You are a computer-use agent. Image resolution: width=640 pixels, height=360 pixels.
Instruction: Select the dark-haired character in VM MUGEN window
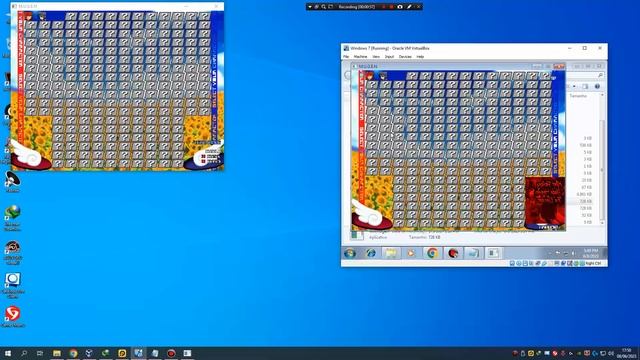pos(383,76)
